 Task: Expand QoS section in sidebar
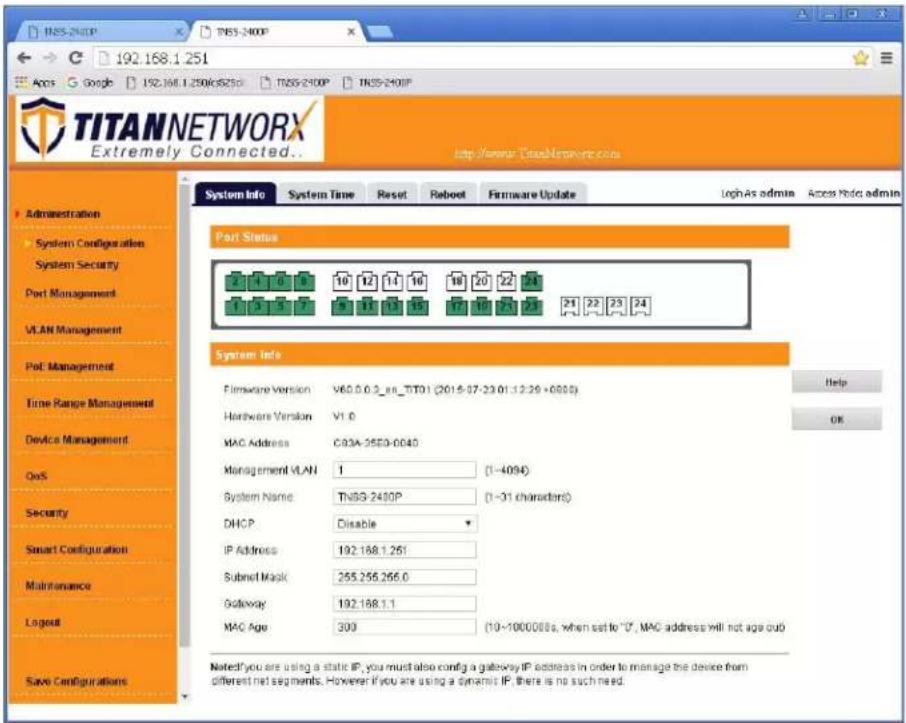[36, 476]
